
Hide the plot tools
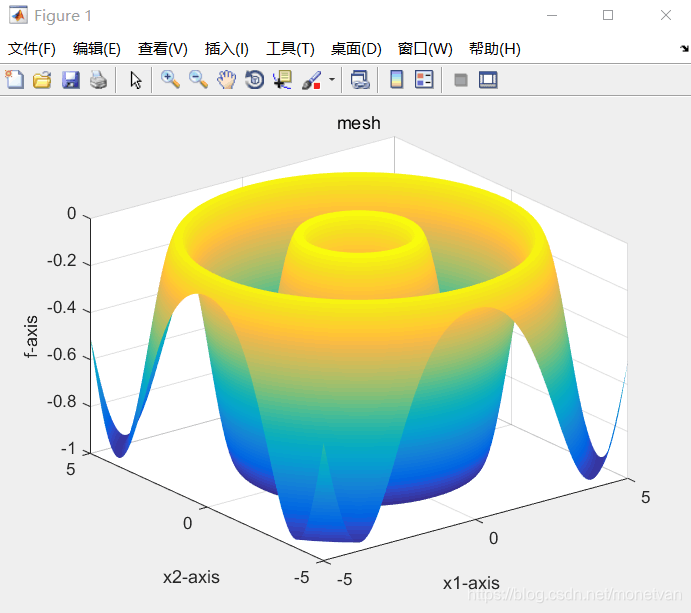[x=461, y=80]
